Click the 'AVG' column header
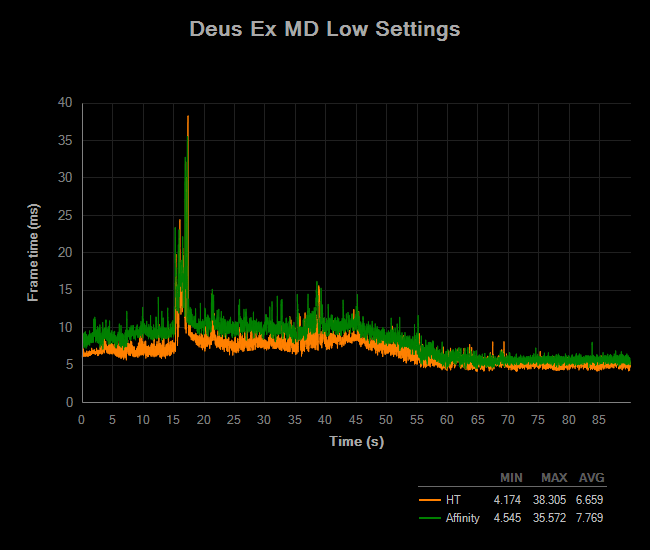 point(592,478)
